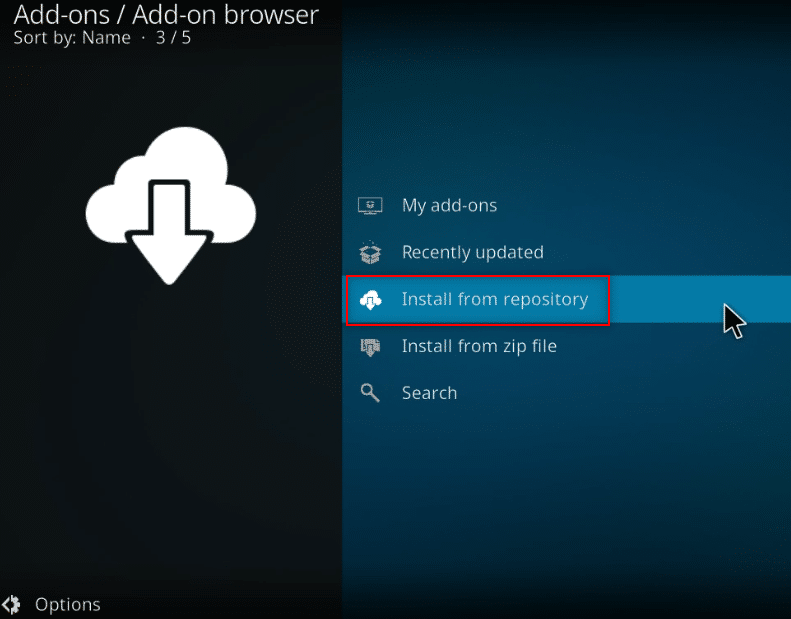
Task: Click the Recently updated open box icon
Action: 370,252
